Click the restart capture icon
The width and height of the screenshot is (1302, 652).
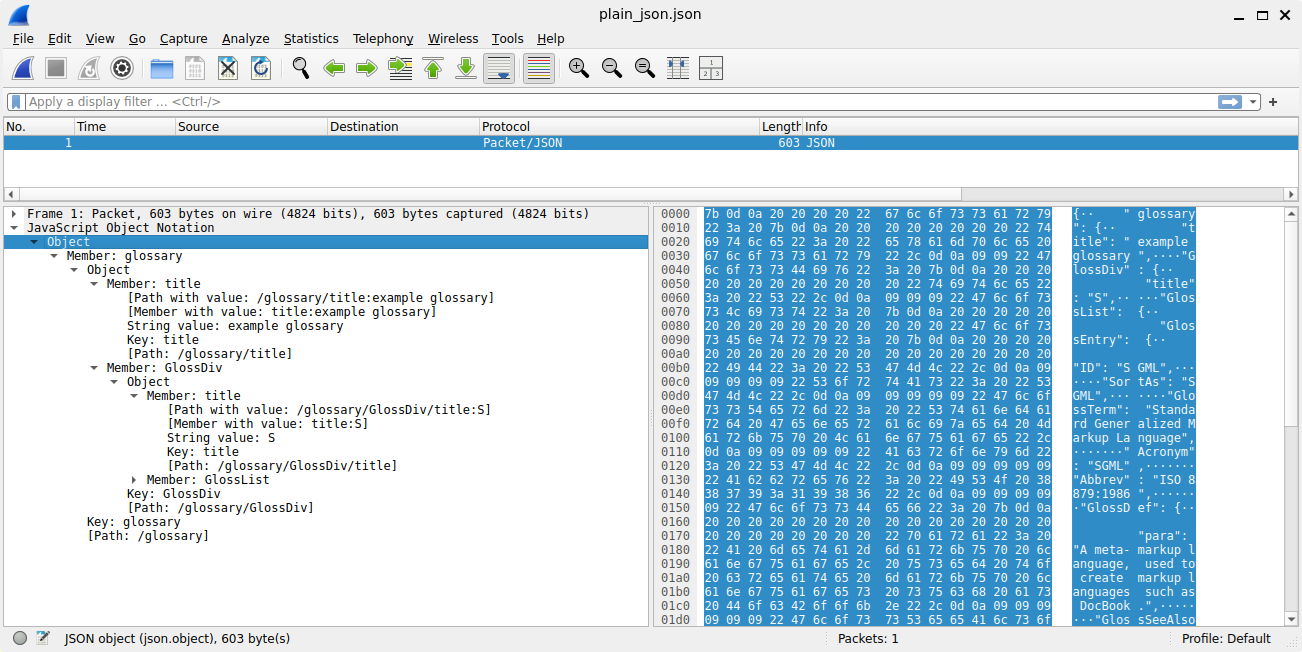(89, 68)
